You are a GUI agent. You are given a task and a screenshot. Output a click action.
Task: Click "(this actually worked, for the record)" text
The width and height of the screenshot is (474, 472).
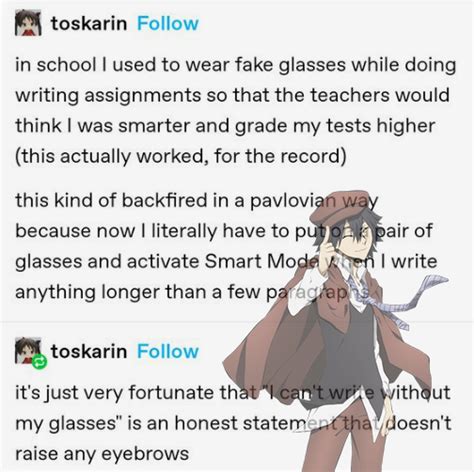(181, 156)
